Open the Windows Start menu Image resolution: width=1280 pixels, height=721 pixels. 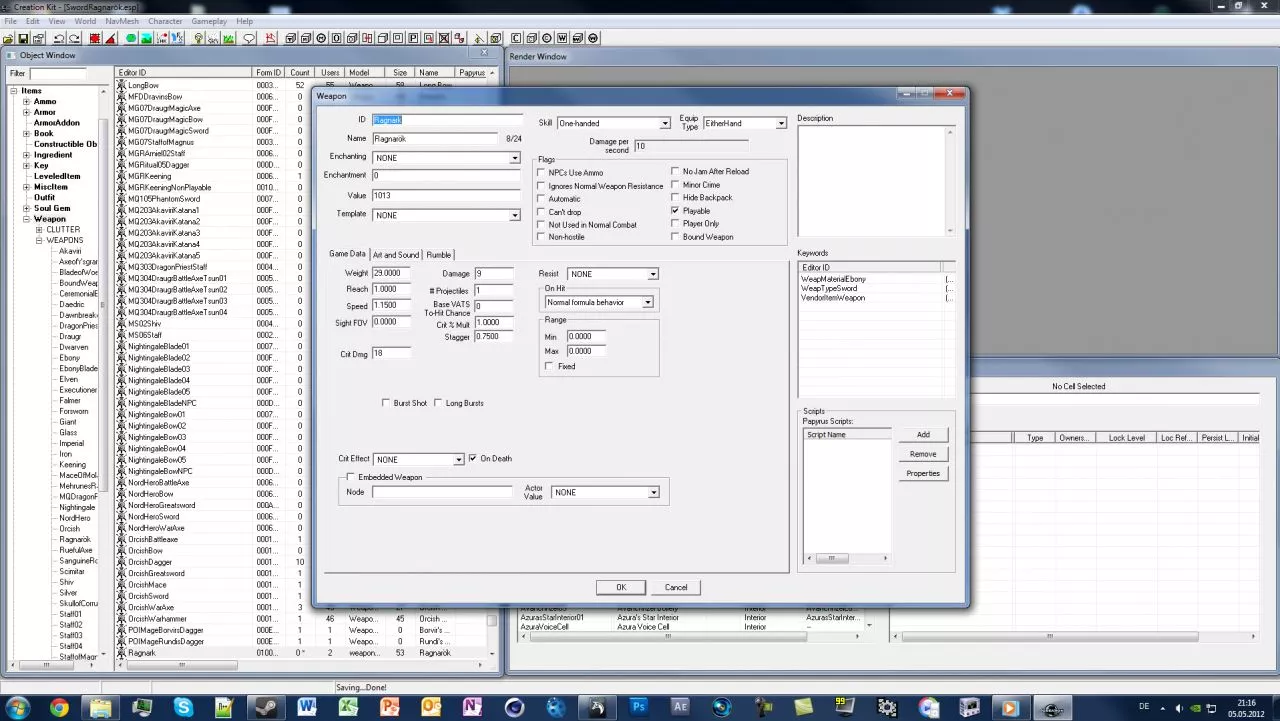point(18,708)
